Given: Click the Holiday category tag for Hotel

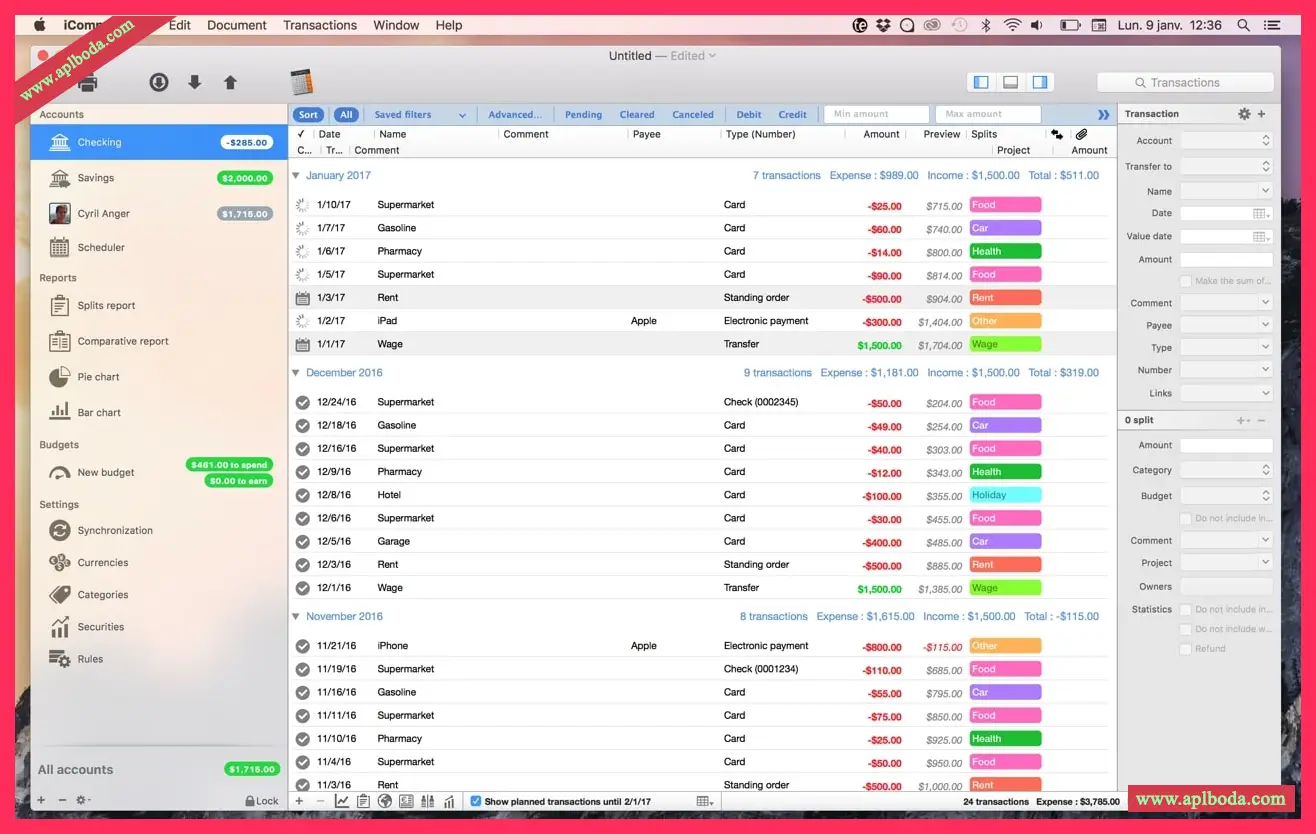Looking at the screenshot, I should click(x=1005, y=495).
